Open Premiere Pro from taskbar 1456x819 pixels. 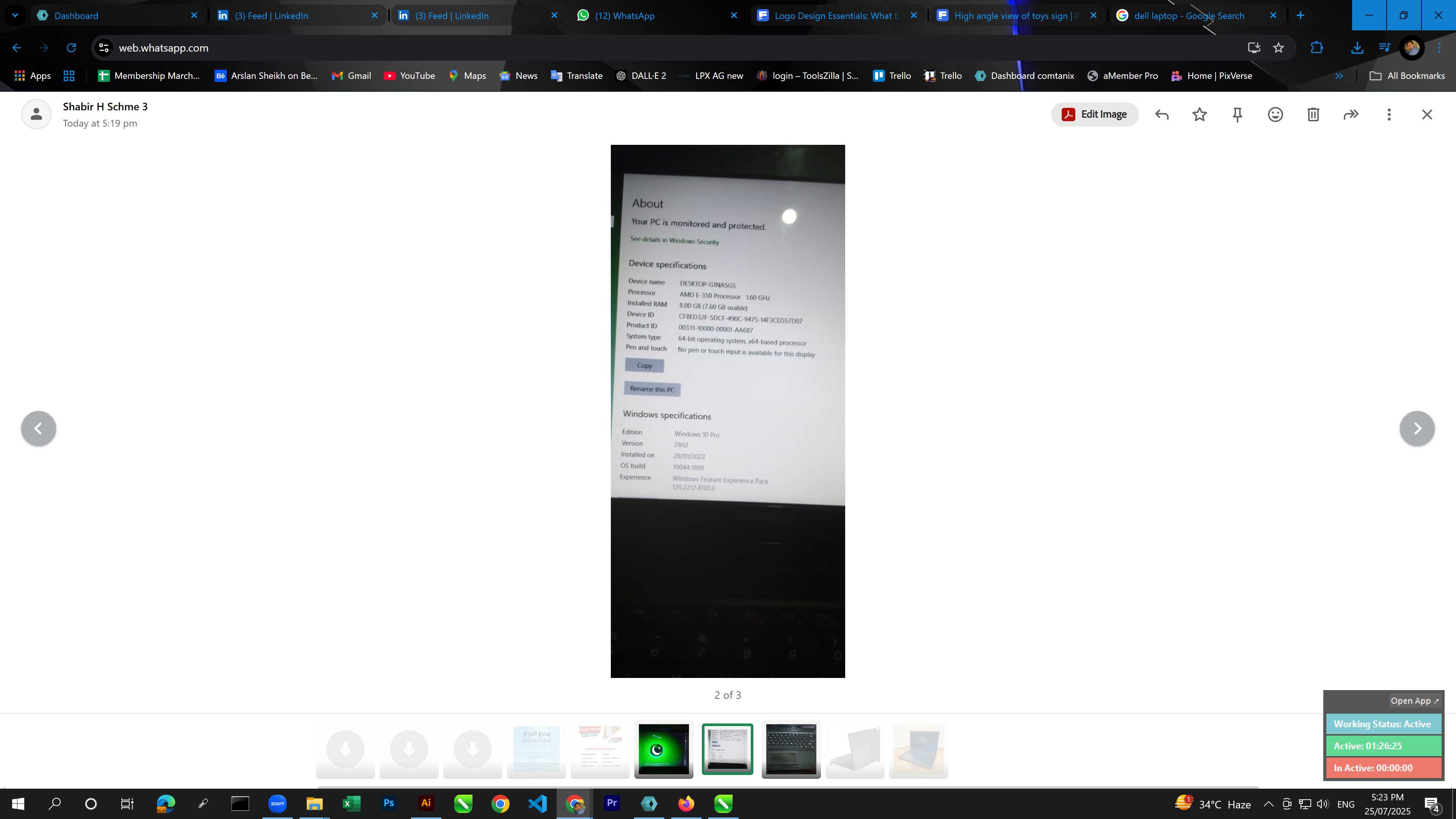pyautogui.click(x=612, y=804)
